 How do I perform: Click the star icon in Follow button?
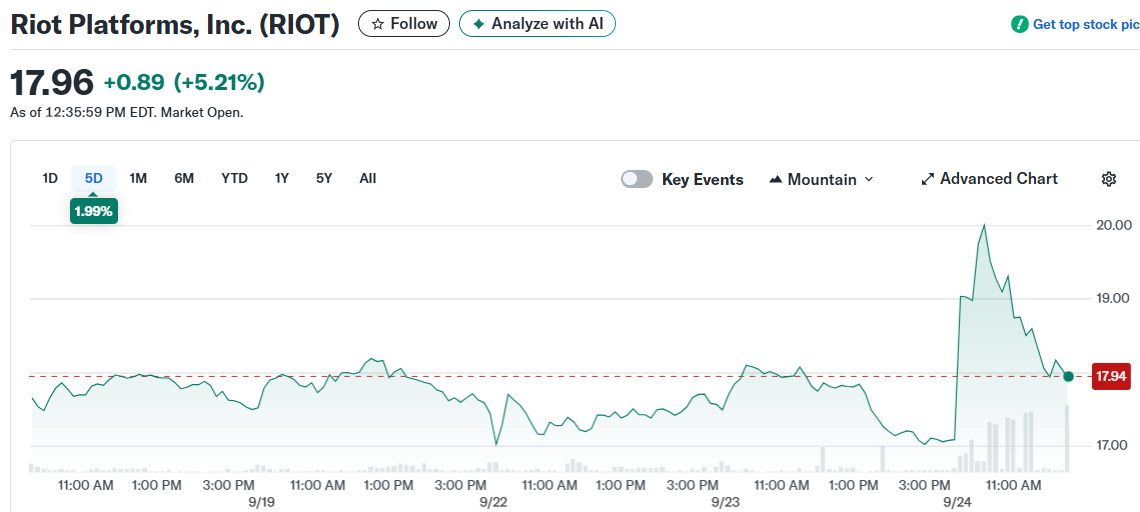pos(377,24)
